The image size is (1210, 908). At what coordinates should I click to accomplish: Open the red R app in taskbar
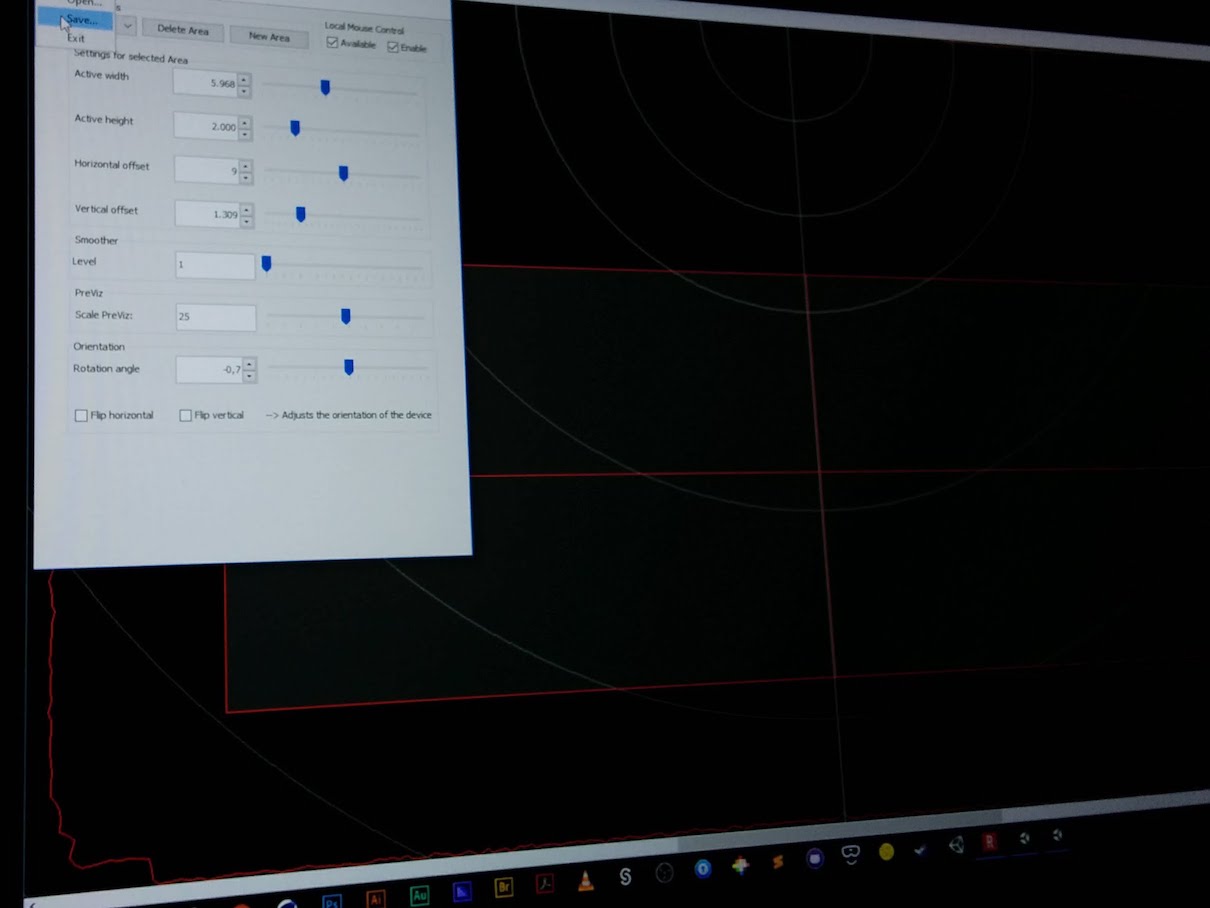pos(990,842)
